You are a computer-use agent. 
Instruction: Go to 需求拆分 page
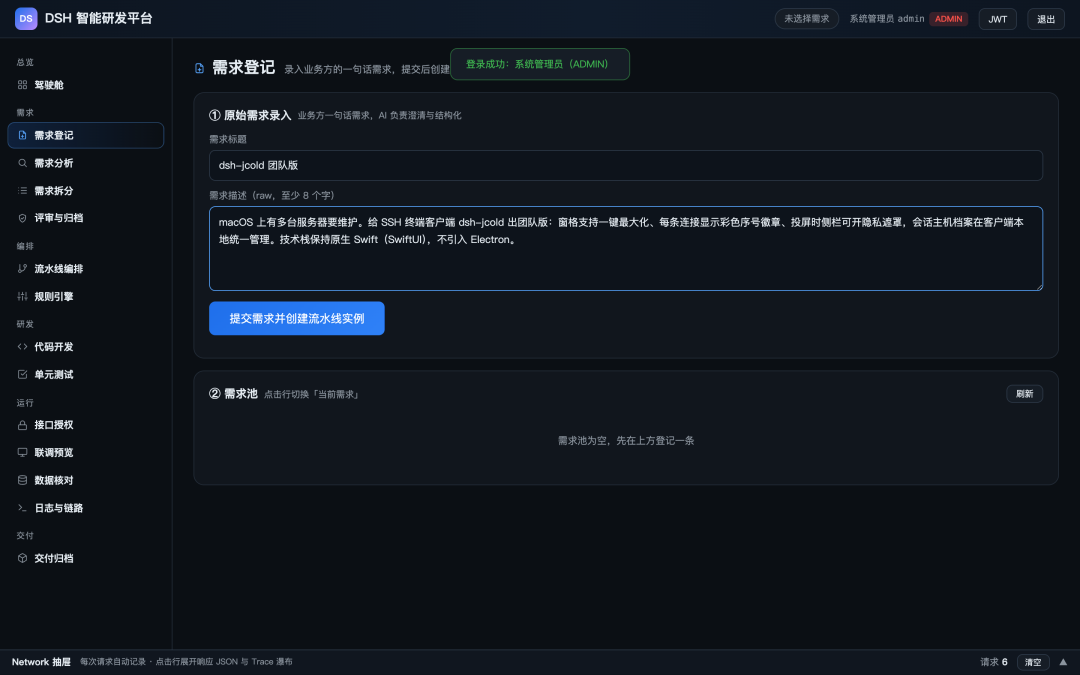(x=85, y=191)
